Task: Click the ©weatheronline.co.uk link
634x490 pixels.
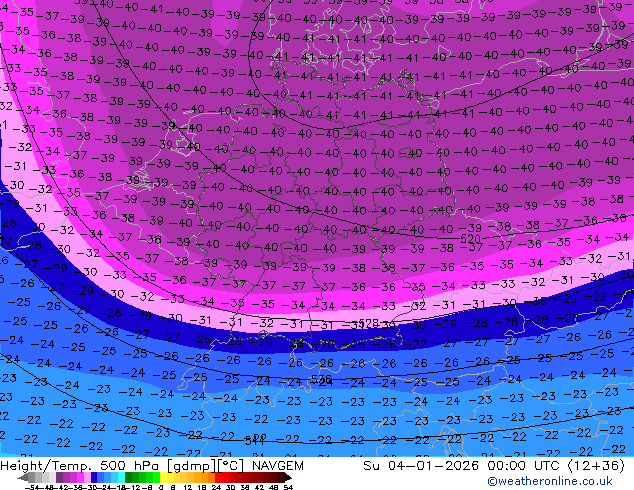Action: pyautogui.click(x=549, y=481)
